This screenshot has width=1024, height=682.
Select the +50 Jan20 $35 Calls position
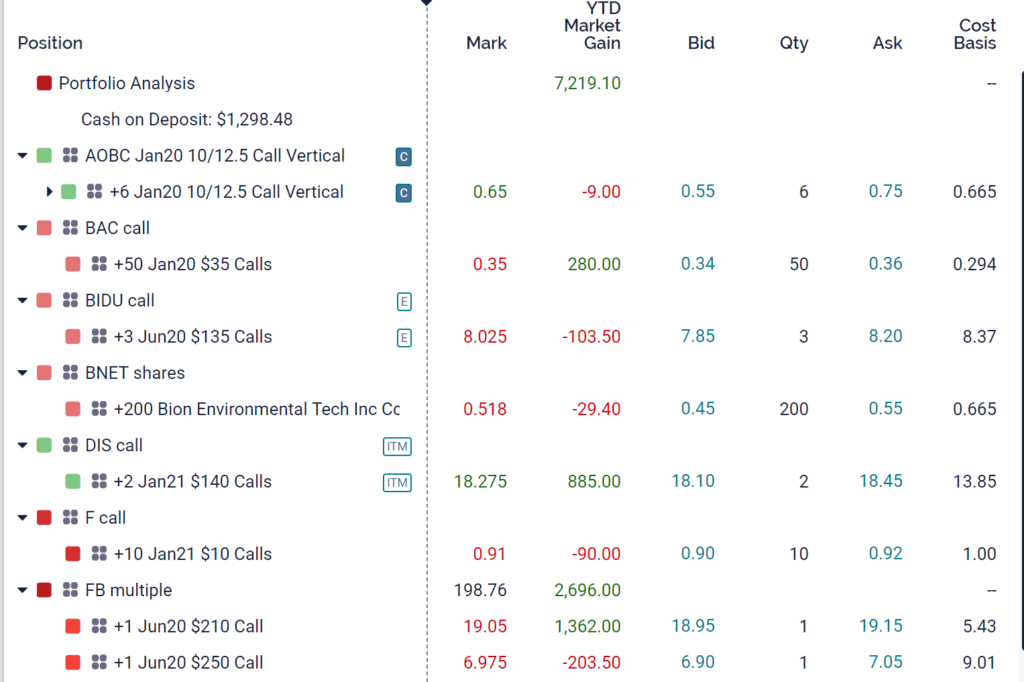pyautogui.click(x=192, y=265)
